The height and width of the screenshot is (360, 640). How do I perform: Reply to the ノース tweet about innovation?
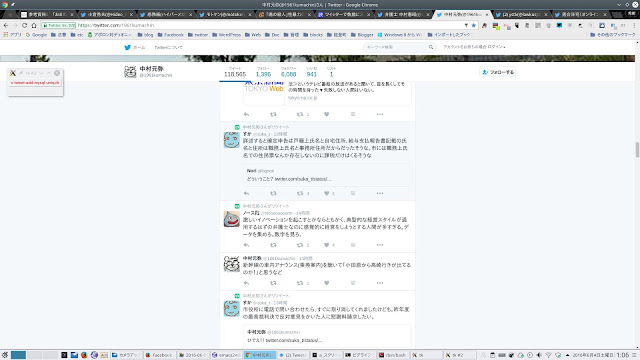tap(246, 245)
